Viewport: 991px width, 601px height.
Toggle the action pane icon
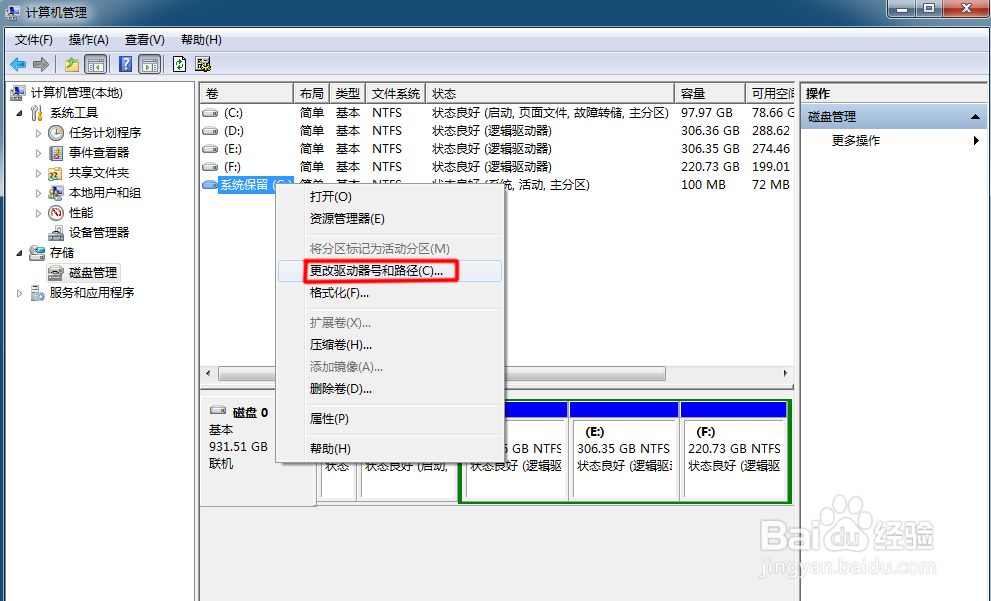[148, 64]
